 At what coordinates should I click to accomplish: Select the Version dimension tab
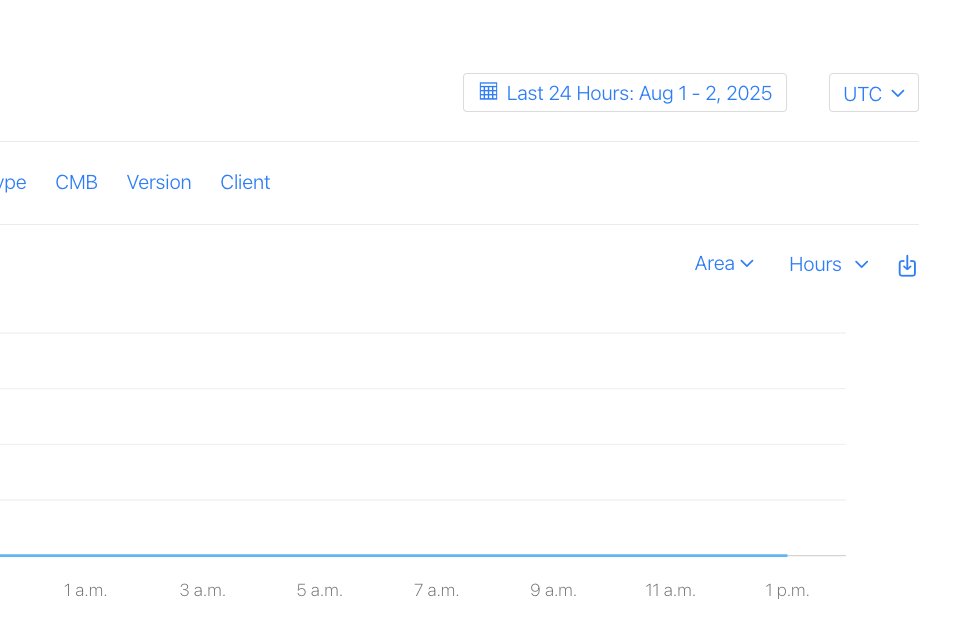click(x=159, y=182)
